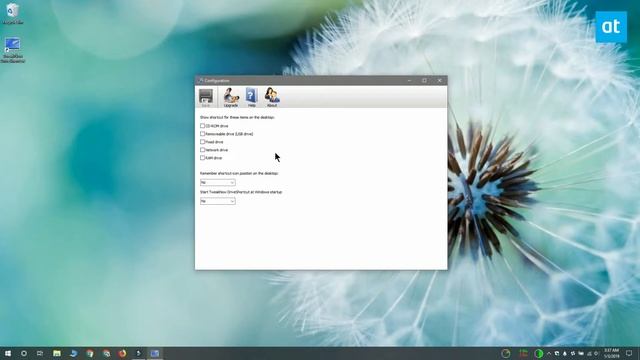Enable the RAM drive checkbox
640x360 pixels.
pyautogui.click(x=202, y=158)
